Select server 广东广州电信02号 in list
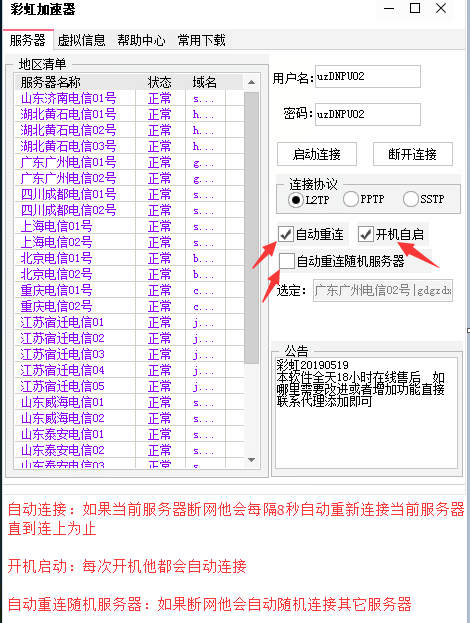The width and height of the screenshot is (470, 623). tap(129, 178)
